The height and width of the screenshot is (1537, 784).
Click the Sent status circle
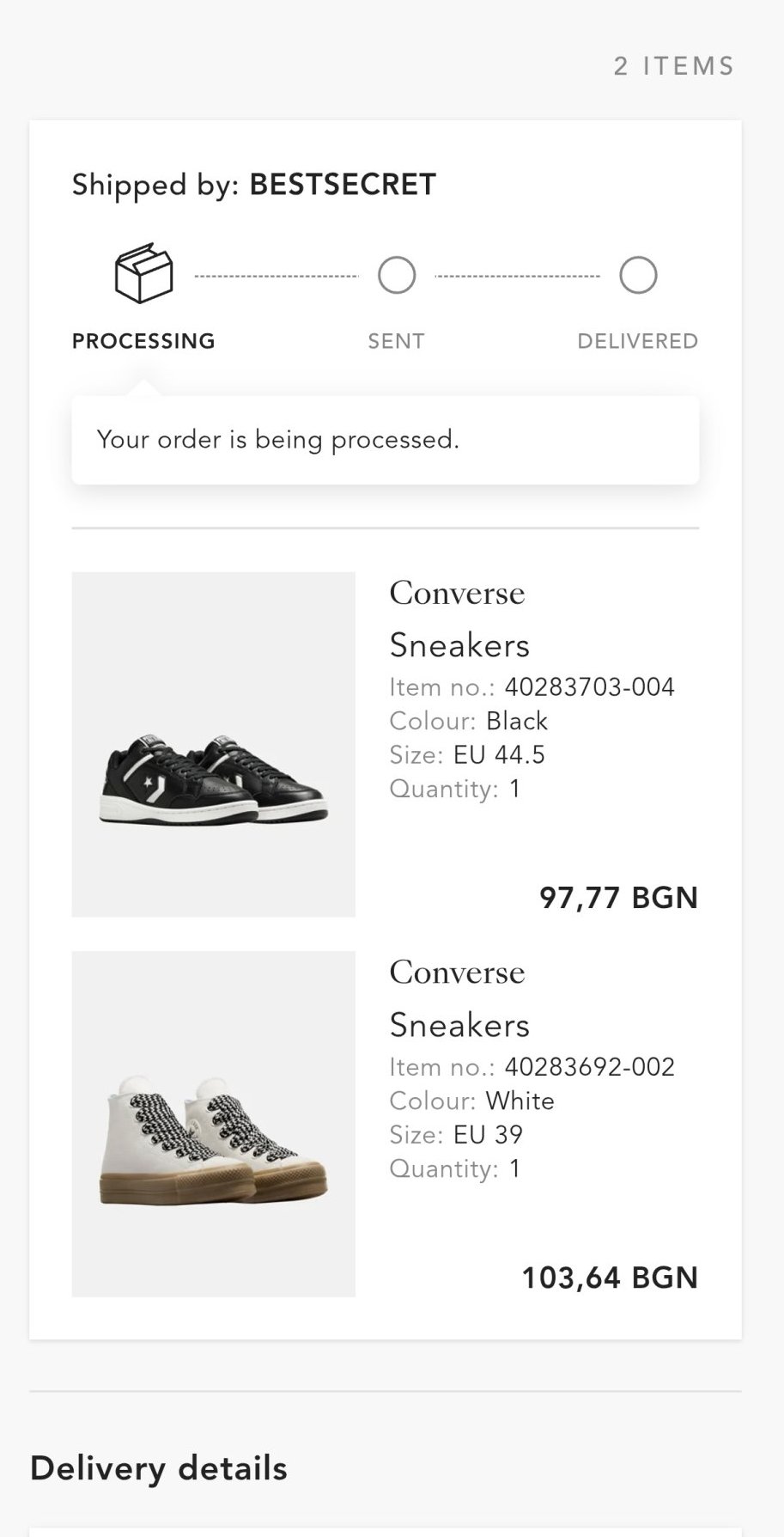pos(397,276)
